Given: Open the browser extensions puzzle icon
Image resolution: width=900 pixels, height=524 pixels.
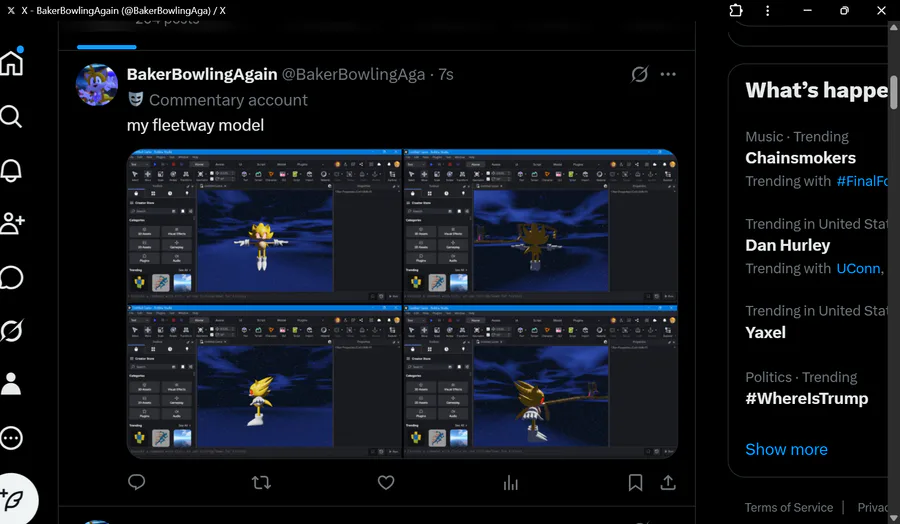Looking at the screenshot, I should click(x=736, y=10).
